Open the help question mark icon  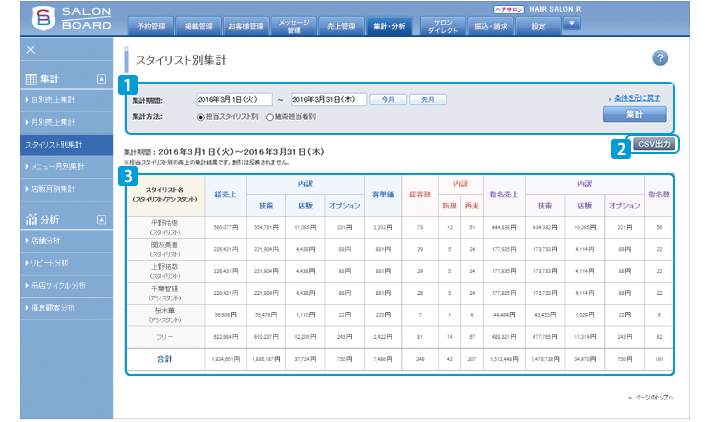[660, 59]
